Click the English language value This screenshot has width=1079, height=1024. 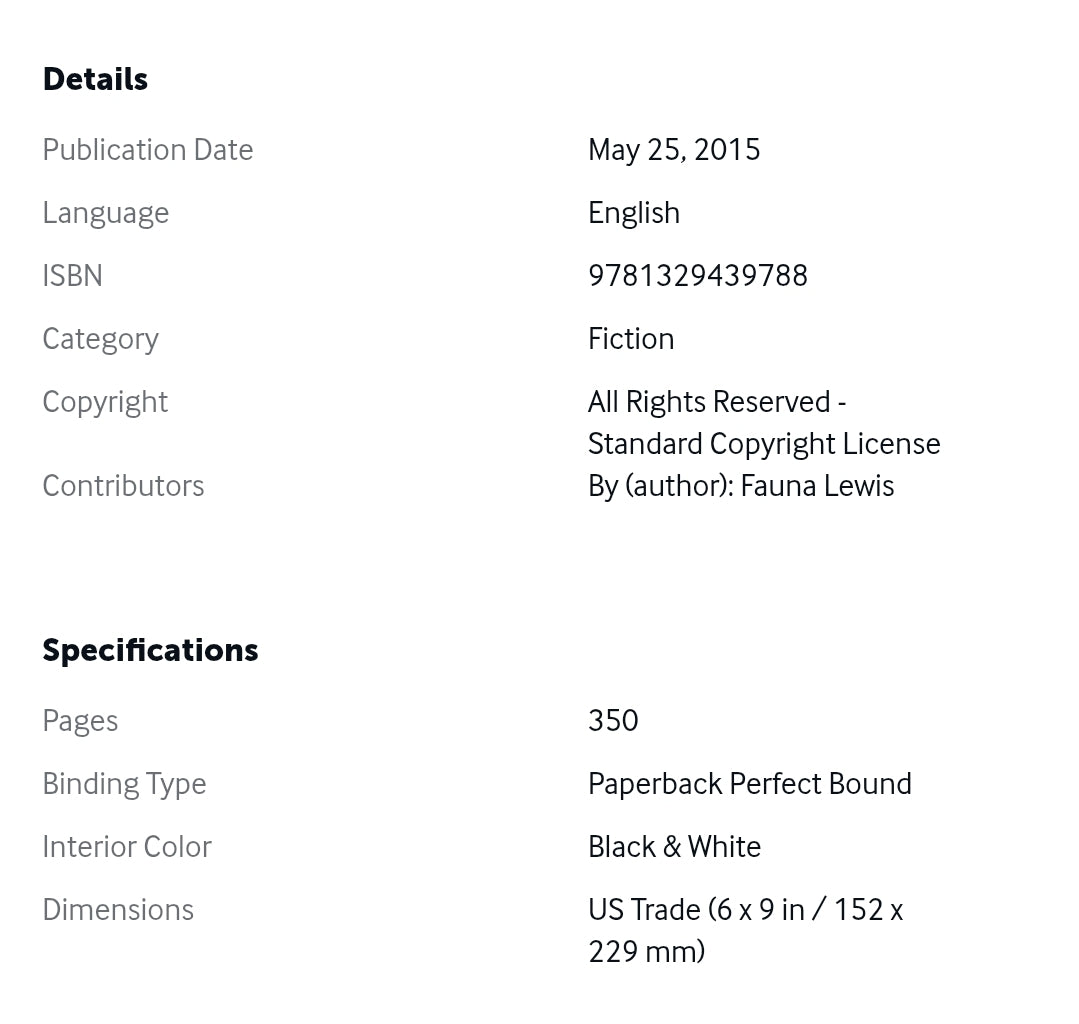(x=633, y=213)
